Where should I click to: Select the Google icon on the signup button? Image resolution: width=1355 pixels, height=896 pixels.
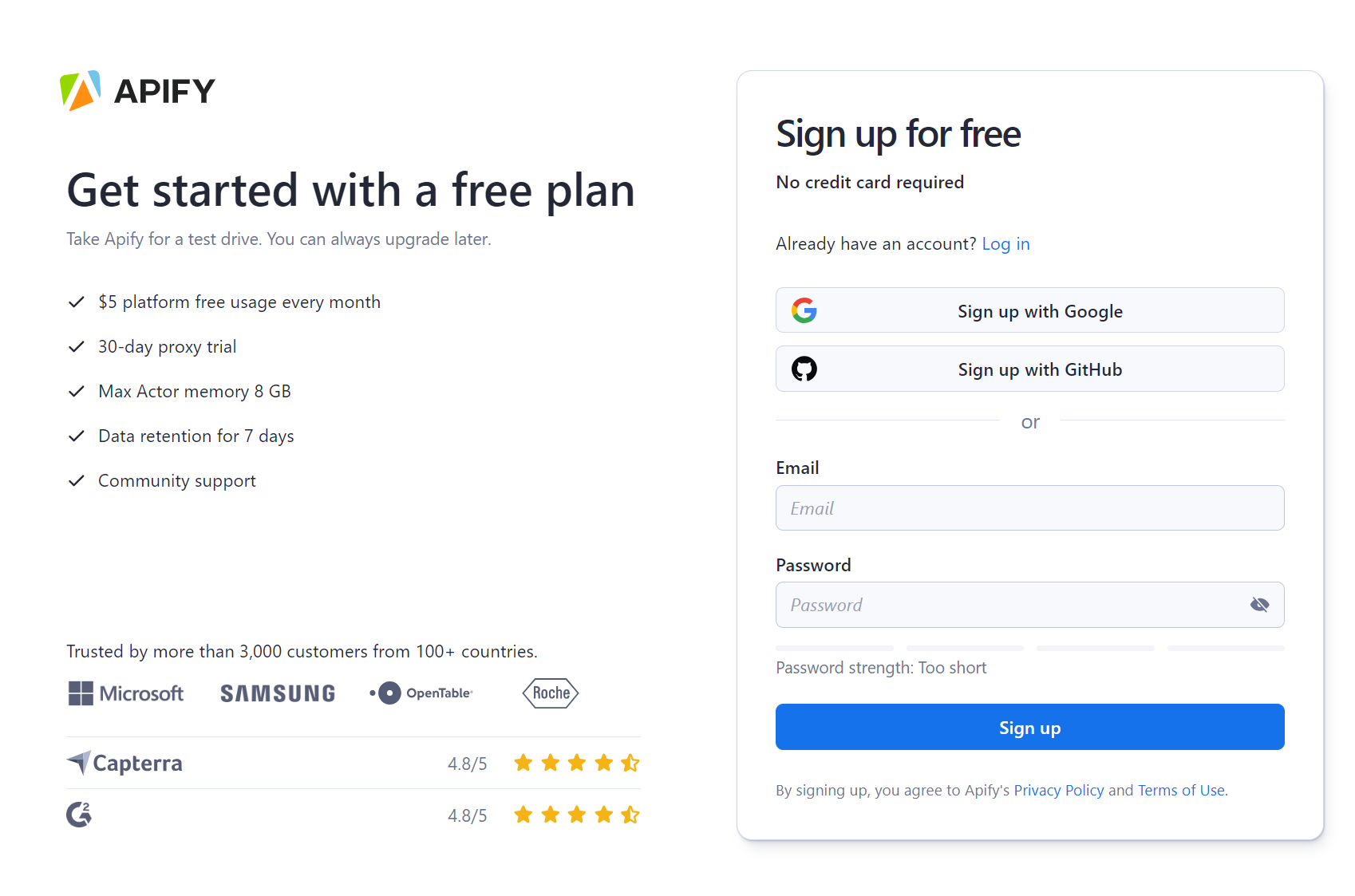pos(805,310)
